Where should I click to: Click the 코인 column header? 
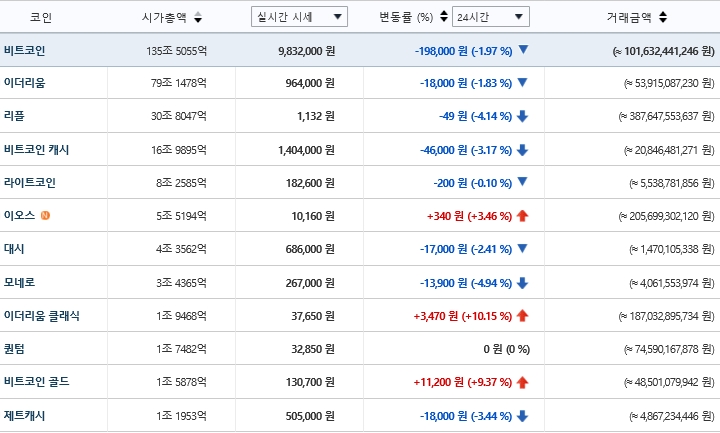41,17
